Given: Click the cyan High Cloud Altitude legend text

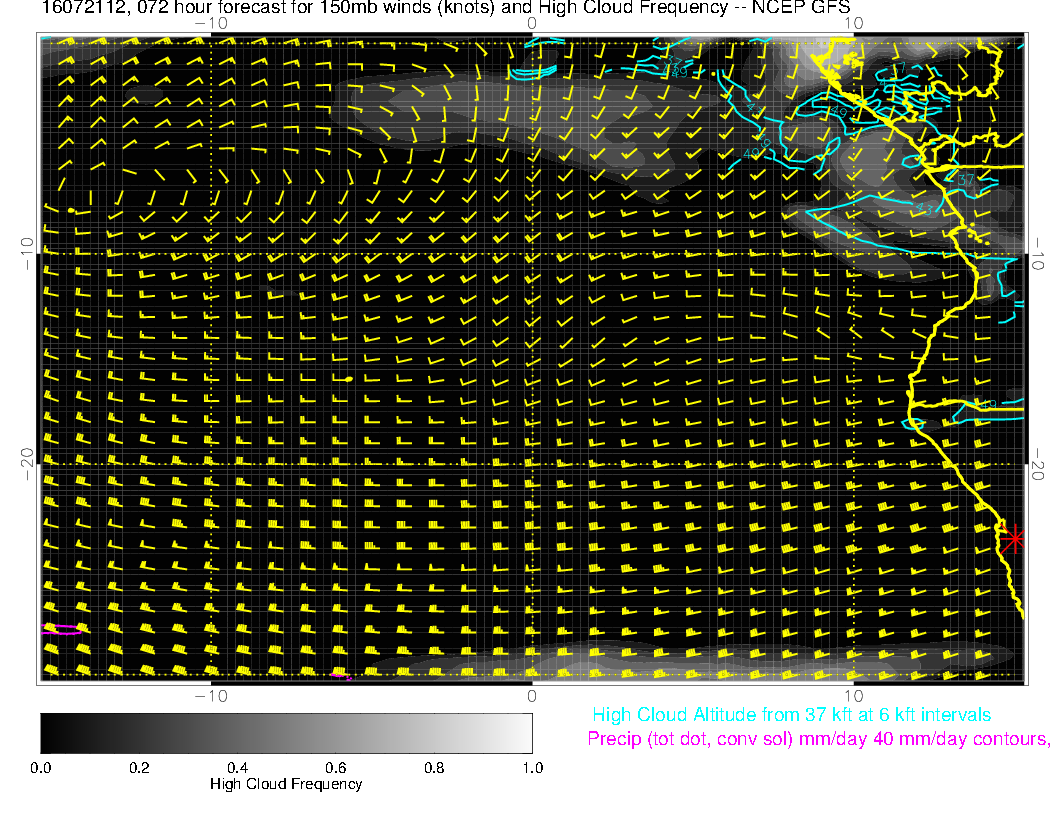Looking at the screenshot, I should coord(791,715).
